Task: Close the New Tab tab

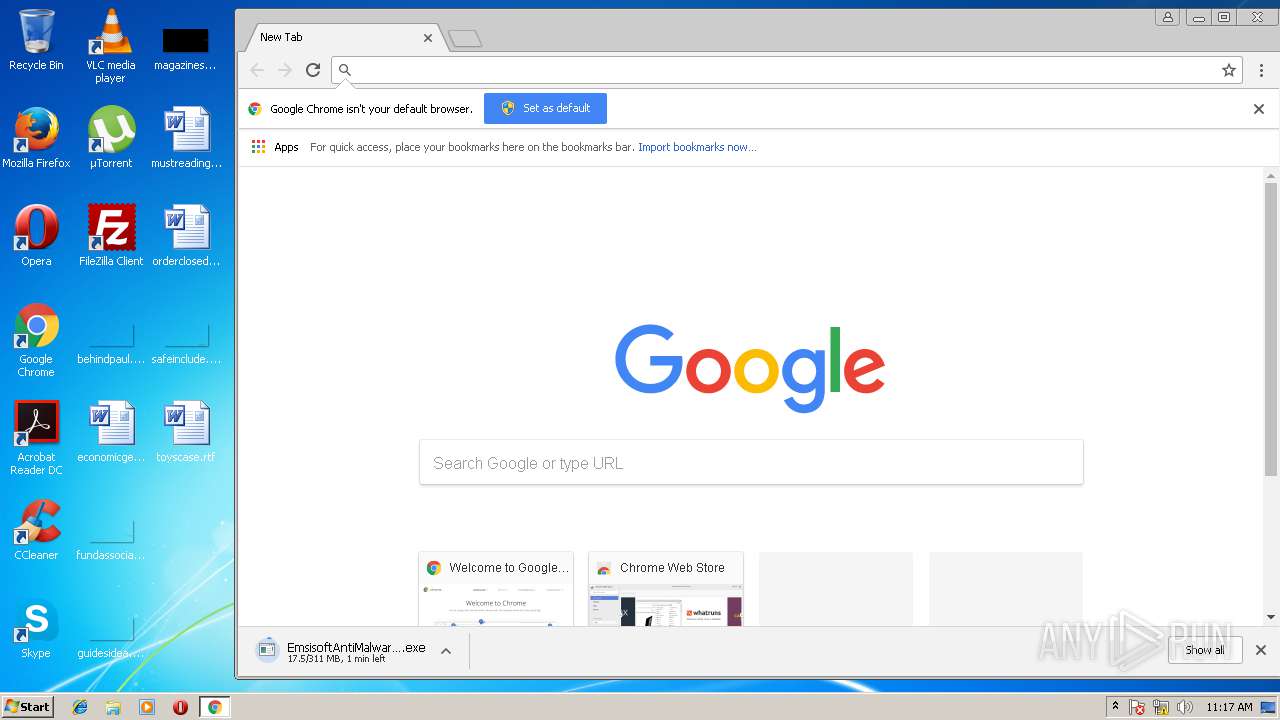Action: [x=428, y=38]
